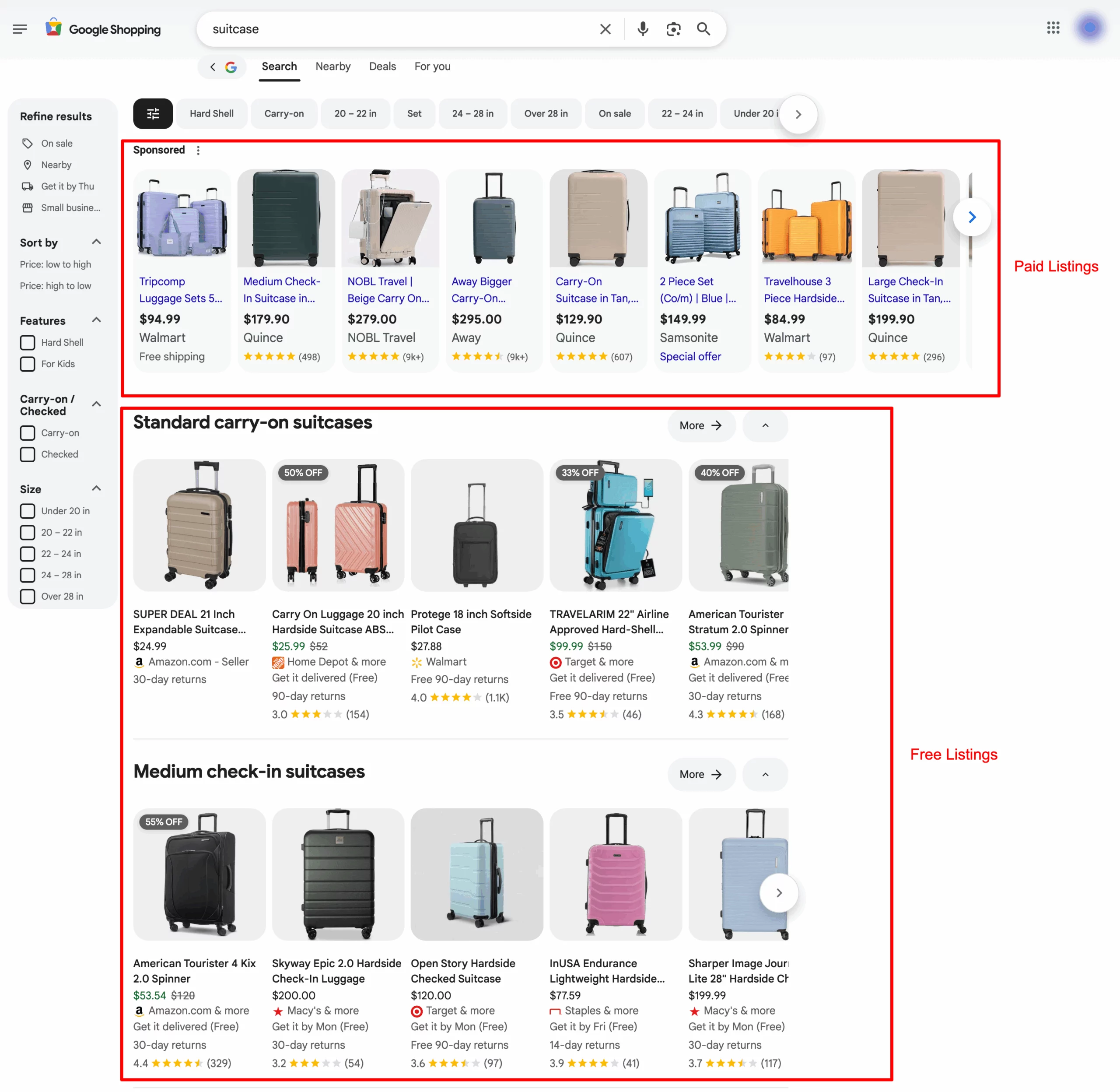Filter by Nearby location pin icon
Viewport: 1120px width, 1092px height.
pos(27,165)
